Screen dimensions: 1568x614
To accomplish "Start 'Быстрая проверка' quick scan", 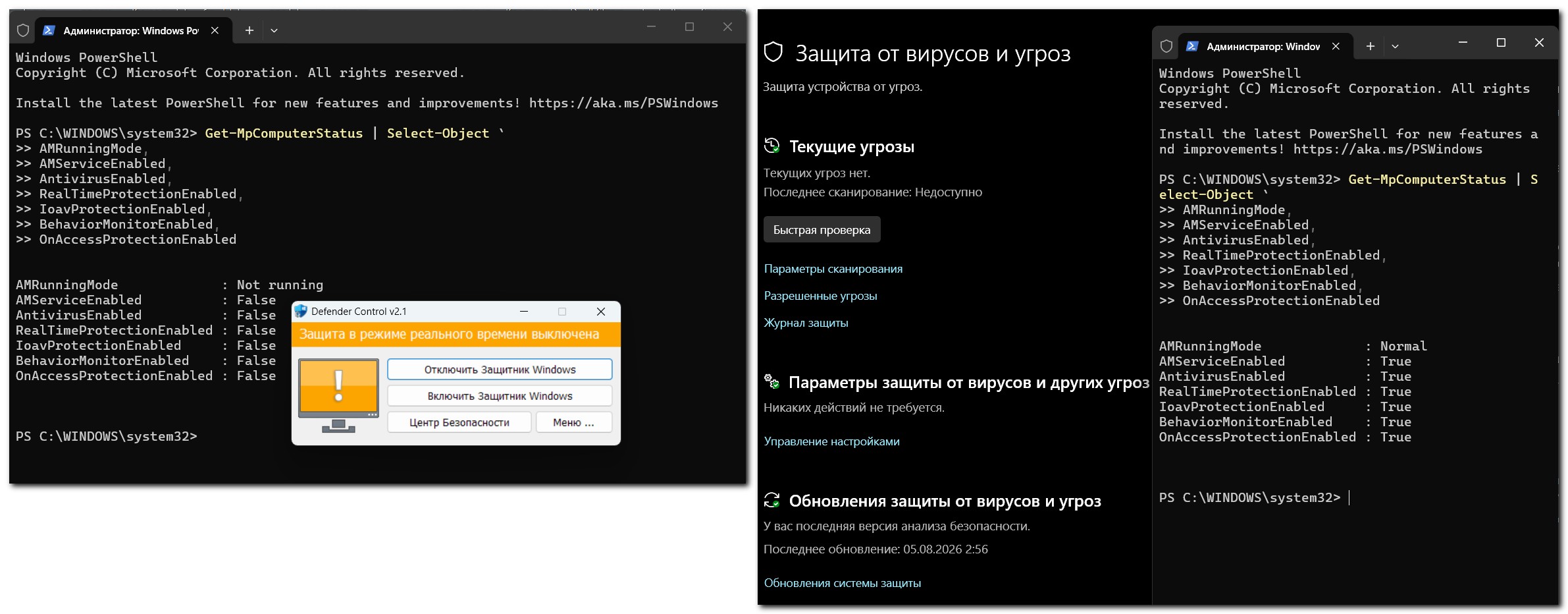I will [822, 230].
